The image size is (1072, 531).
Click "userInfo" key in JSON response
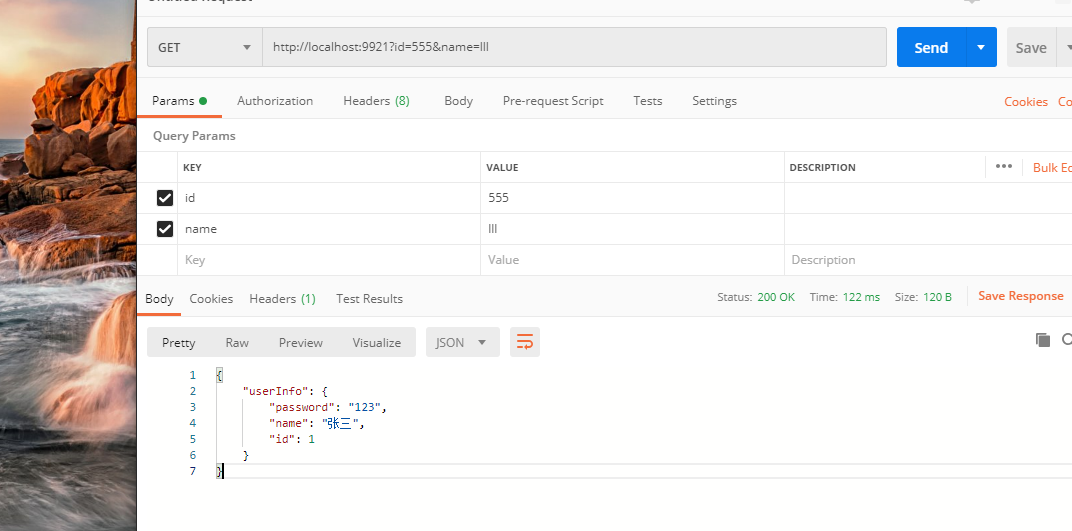point(276,391)
